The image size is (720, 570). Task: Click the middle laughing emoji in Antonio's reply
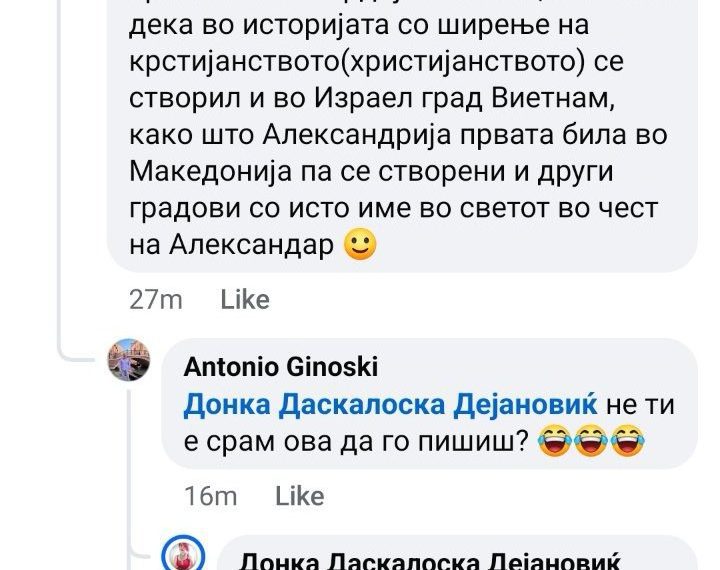click(591, 441)
